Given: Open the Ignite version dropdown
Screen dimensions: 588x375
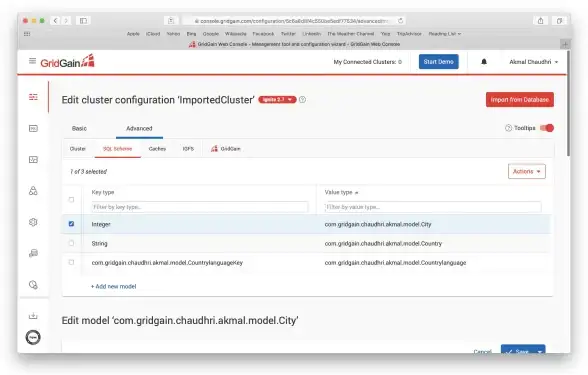Looking at the screenshot, I should 278,100.
